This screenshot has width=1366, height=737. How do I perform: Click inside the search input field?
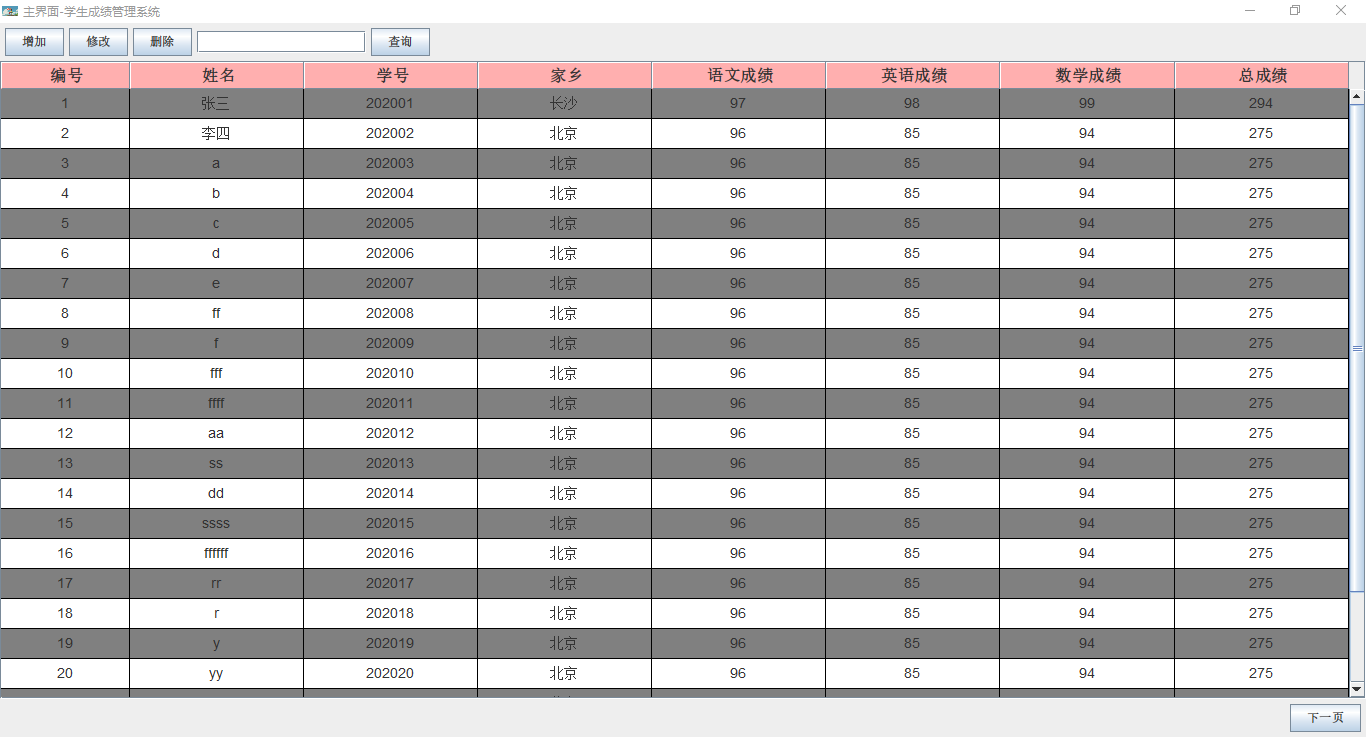pyautogui.click(x=280, y=41)
